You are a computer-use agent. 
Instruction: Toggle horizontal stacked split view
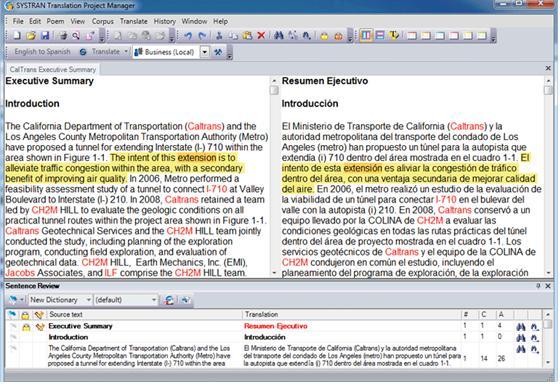click(380, 36)
